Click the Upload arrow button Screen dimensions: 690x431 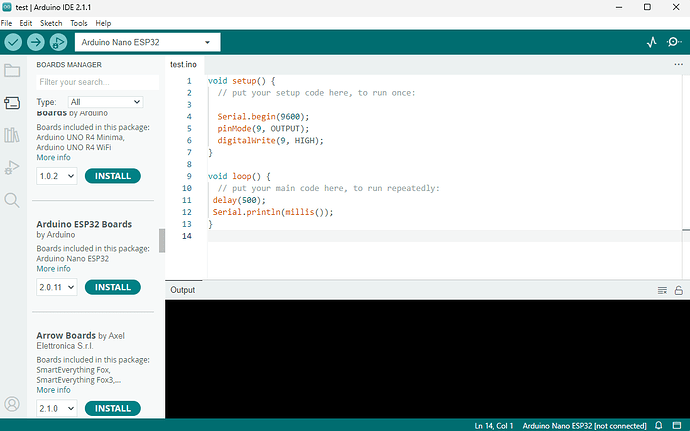coord(36,42)
